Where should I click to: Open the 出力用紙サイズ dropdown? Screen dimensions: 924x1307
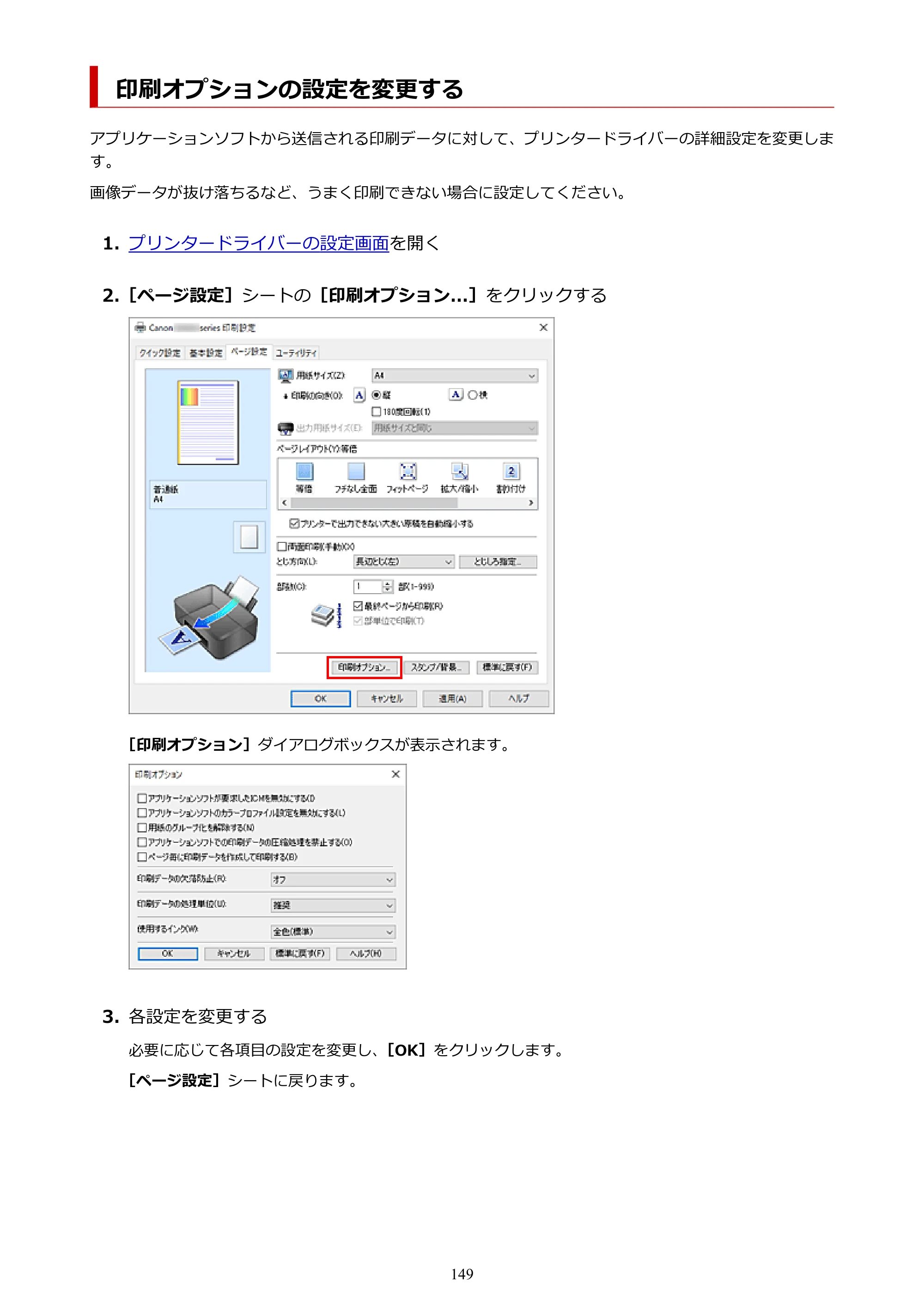coord(454,428)
